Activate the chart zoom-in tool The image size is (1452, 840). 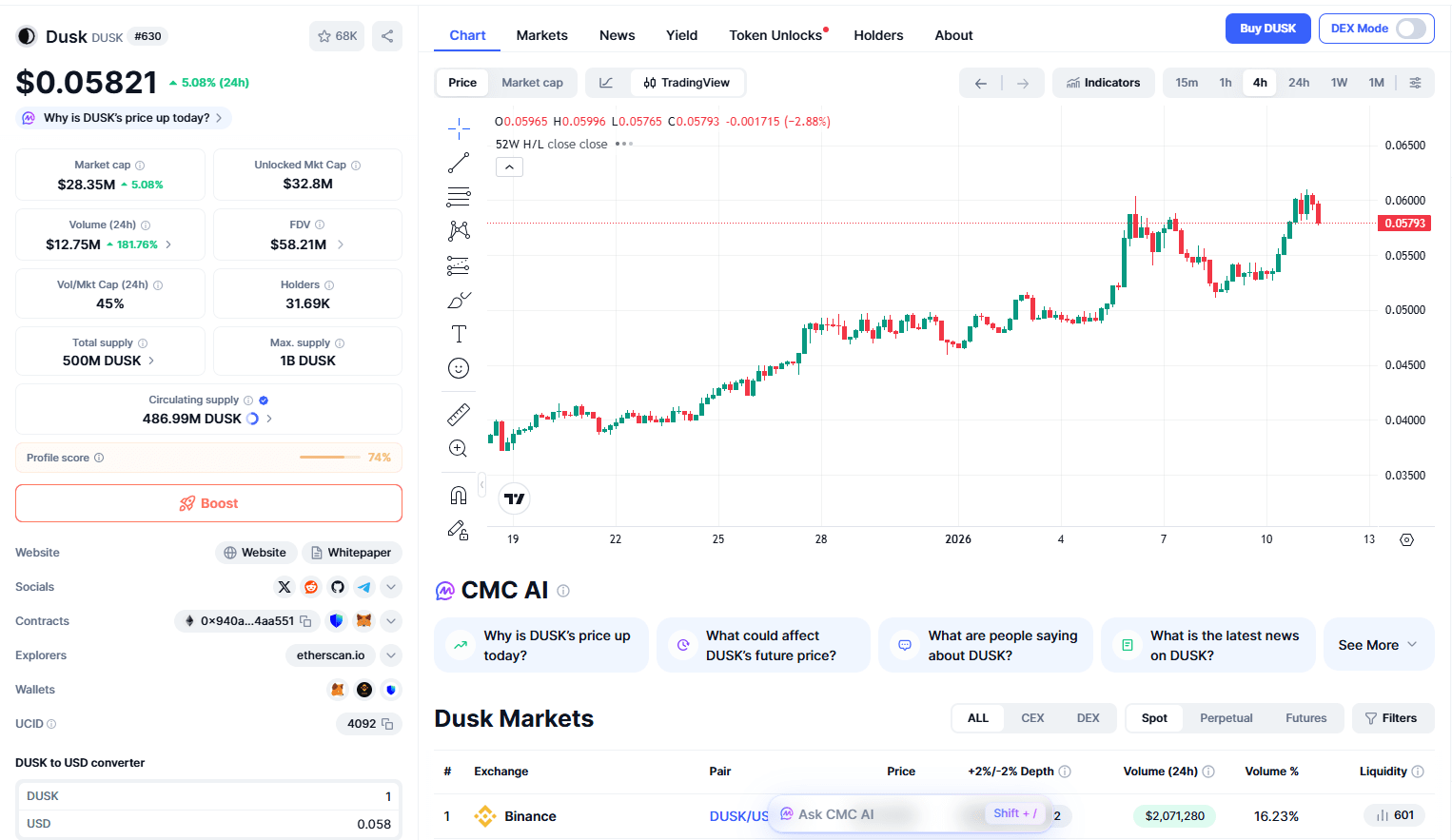tap(459, 449)
